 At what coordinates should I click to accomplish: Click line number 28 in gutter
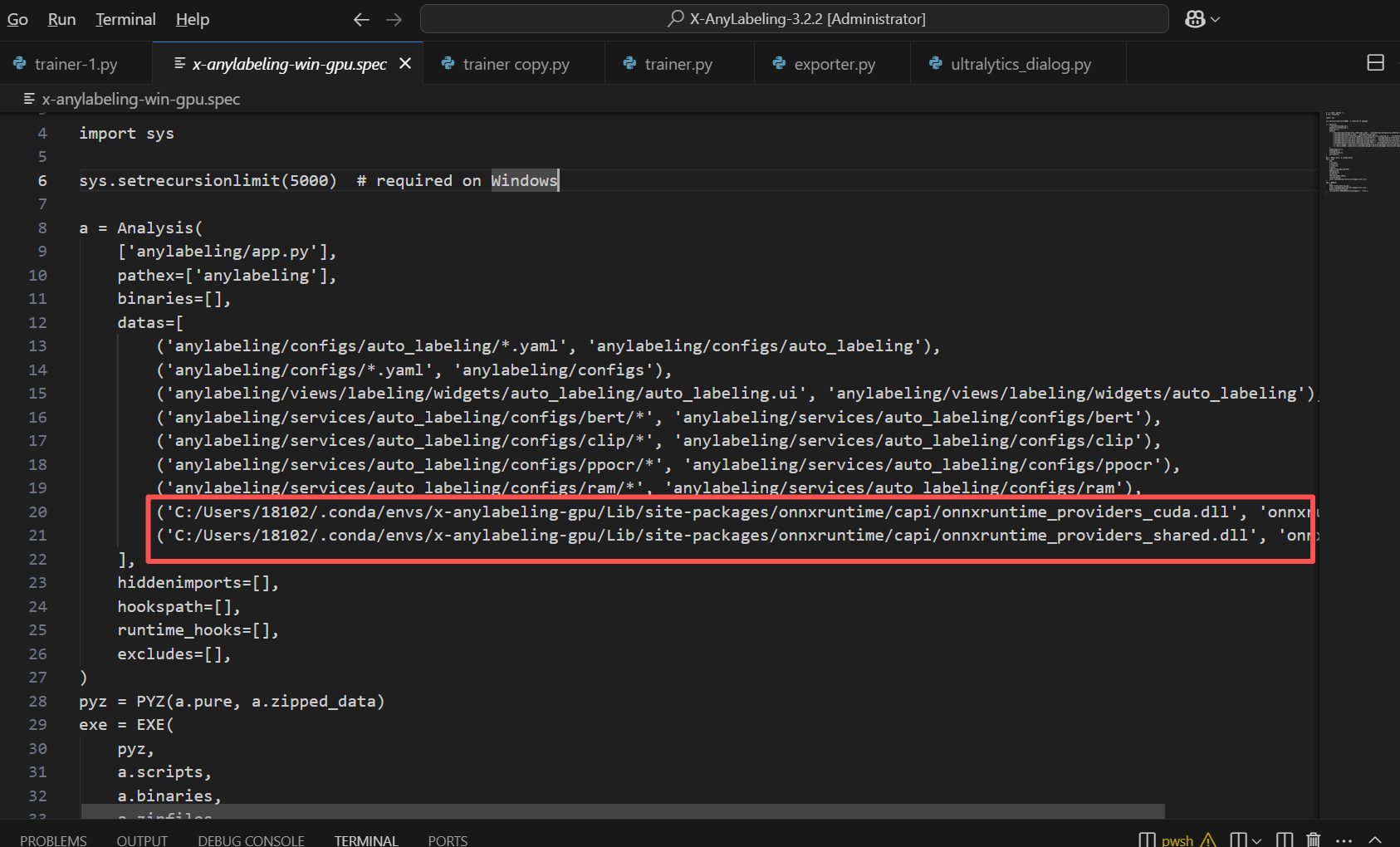[37, 701]
